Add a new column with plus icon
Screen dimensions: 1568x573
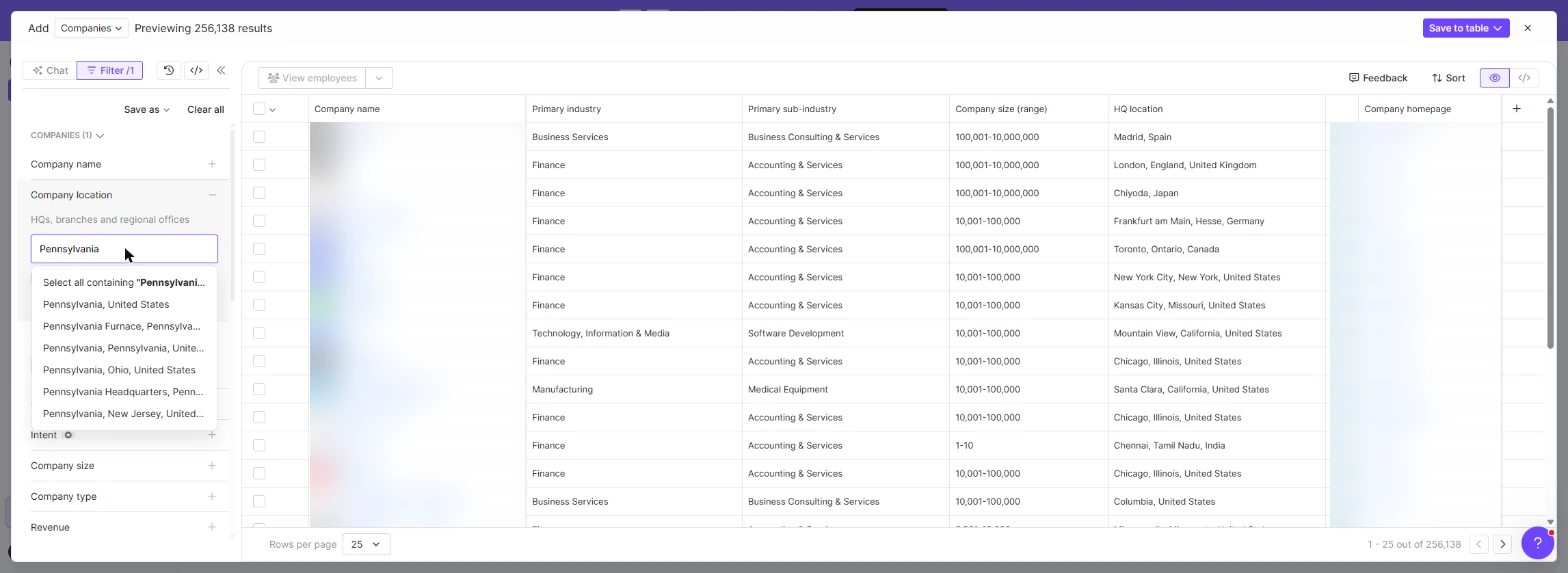tap(1516, 108)
